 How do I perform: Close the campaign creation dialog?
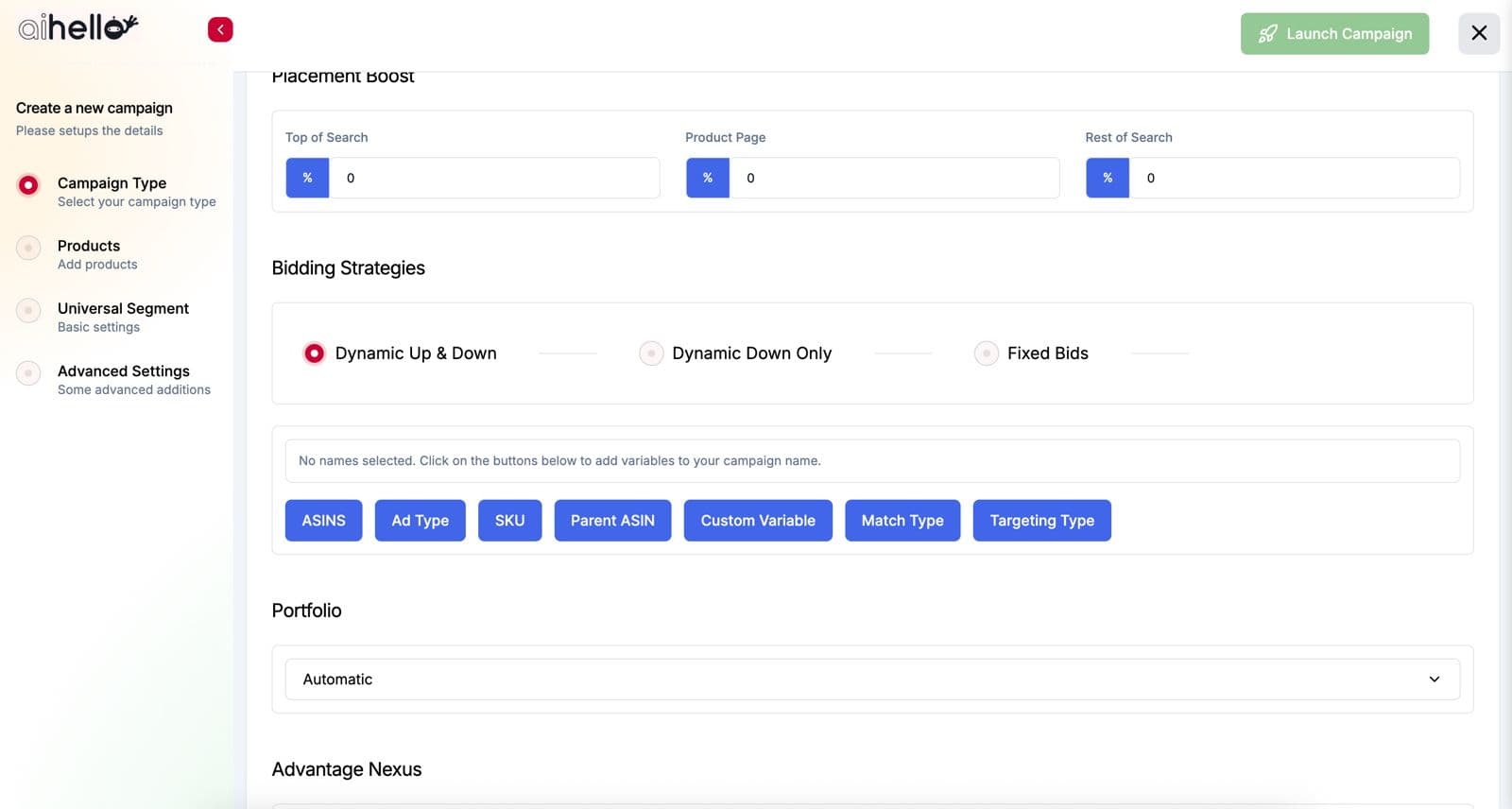point(1479,33)
